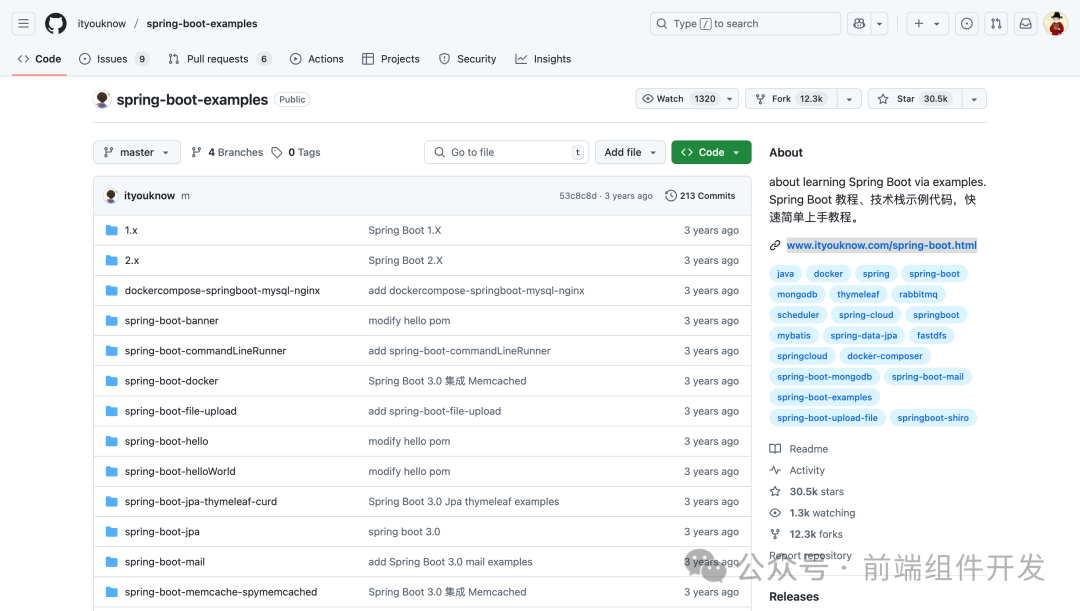This screenshot has height=611, width=1080.
Task: Open commit hash 53c8c8d
Action: tap(578, 196)
